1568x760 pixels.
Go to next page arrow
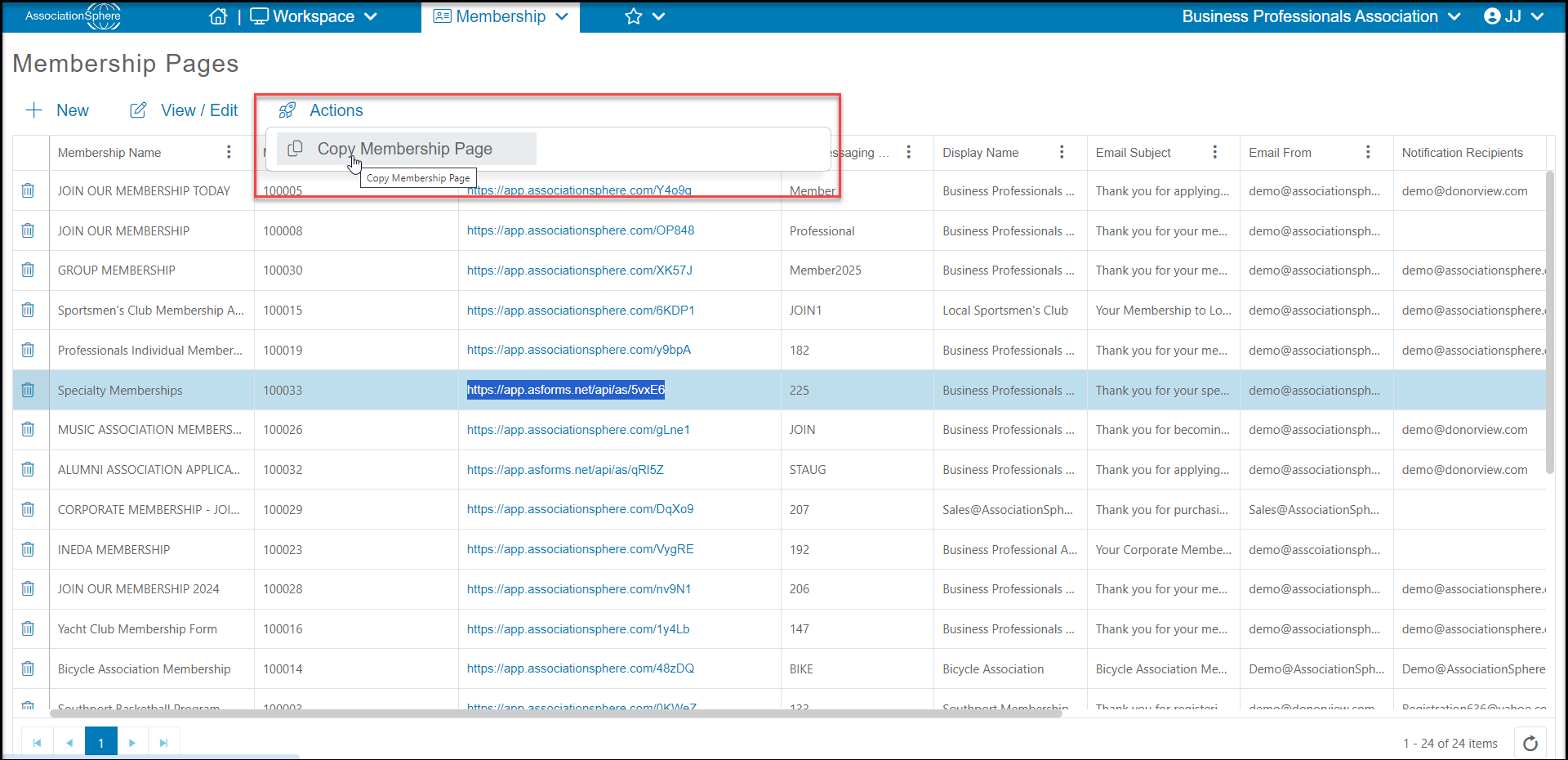(x=132, y=743)
